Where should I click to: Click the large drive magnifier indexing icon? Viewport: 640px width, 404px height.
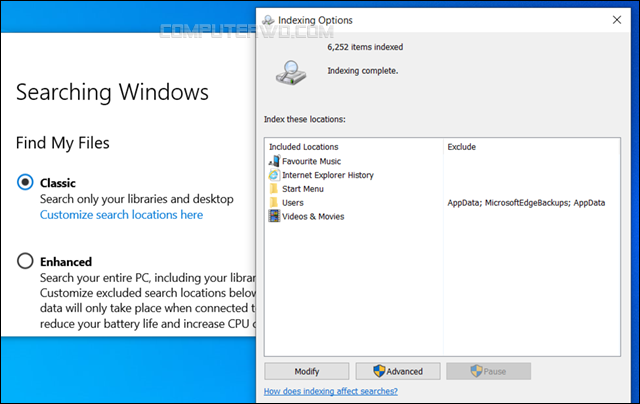pos(291,73)
